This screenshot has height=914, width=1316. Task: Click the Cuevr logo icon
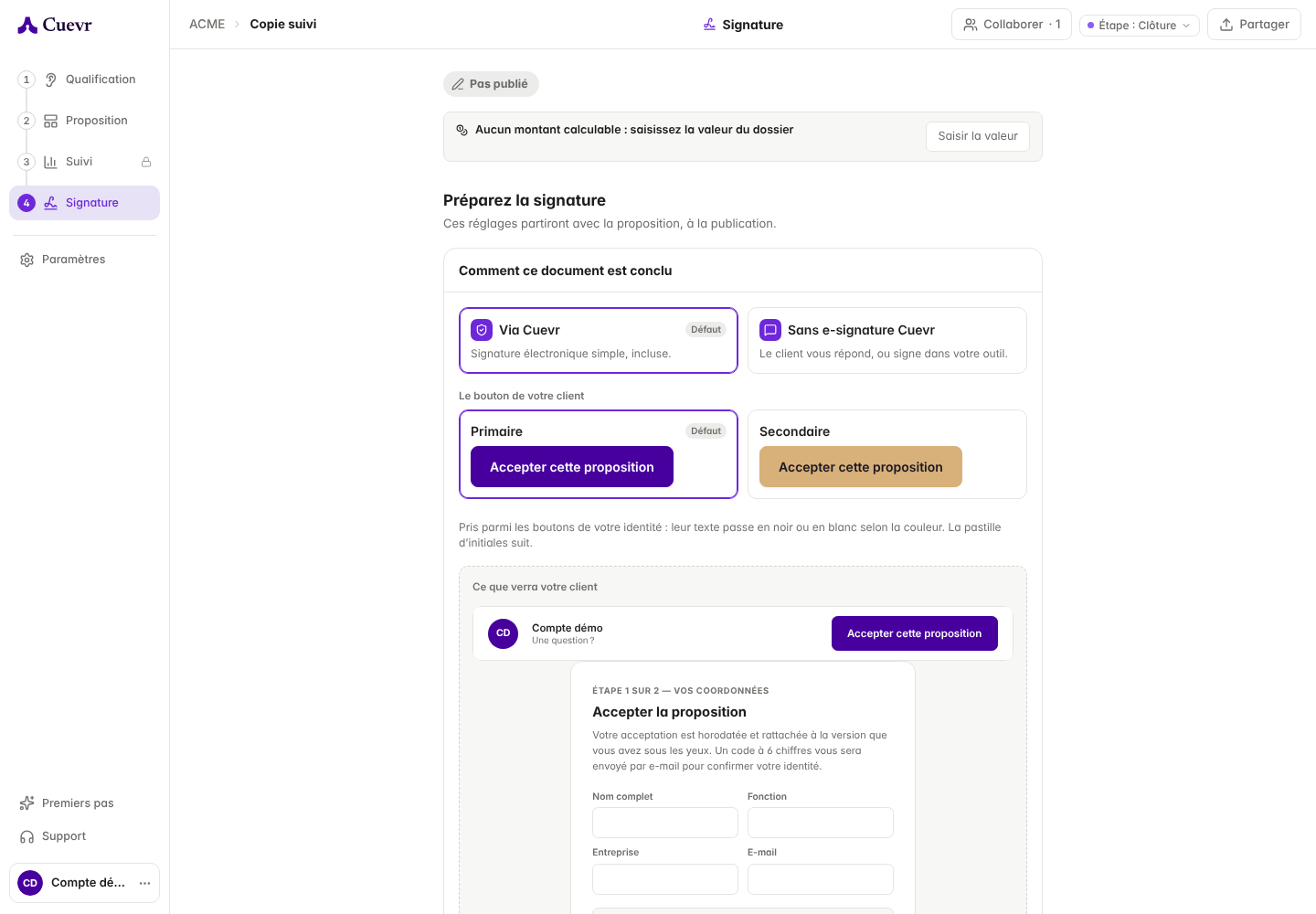click(x=27, y=25)
